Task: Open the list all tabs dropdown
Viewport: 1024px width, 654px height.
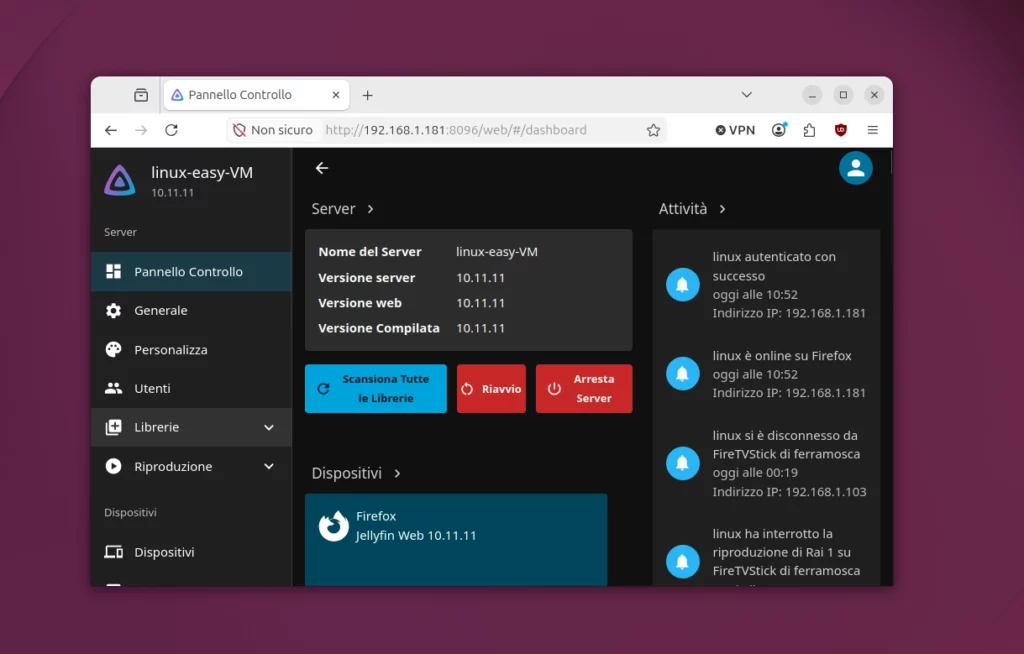Action: click(746, 95)
